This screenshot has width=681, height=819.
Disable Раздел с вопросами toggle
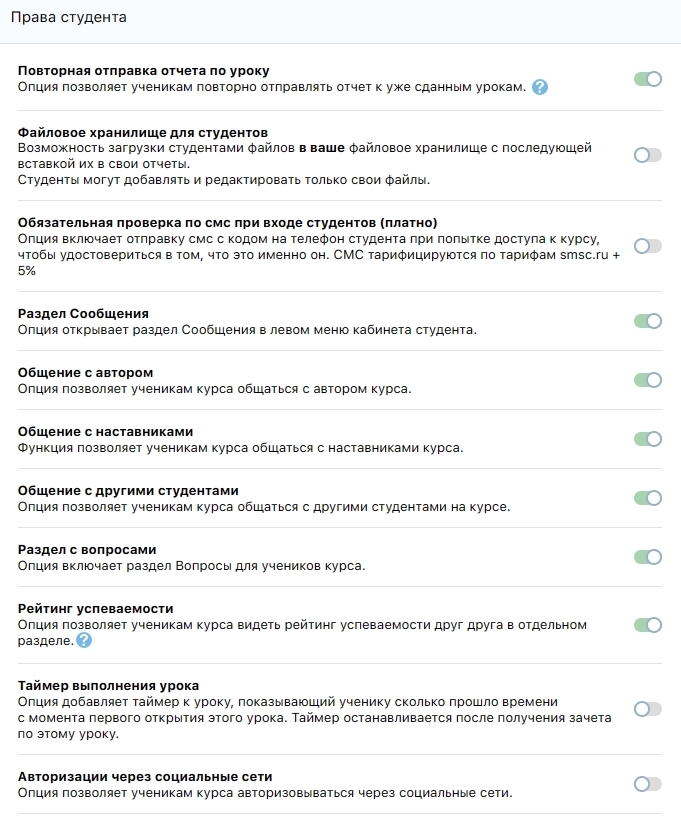click(647, 557)
